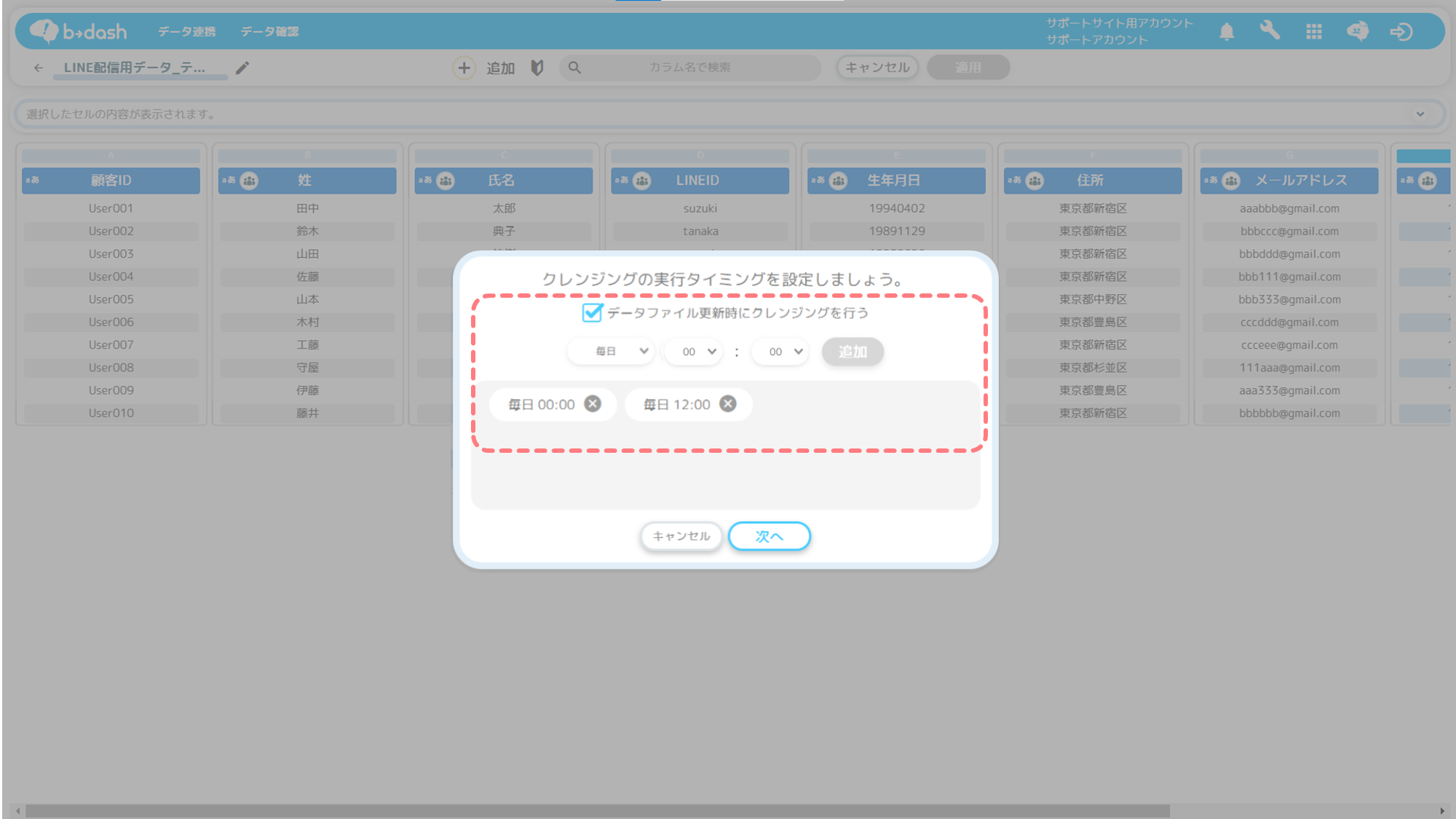Image resolution: width=1456 pixels, height=819 pixels.
Task: Click the support chat bird icon
Action: [x=1357, y=31]
